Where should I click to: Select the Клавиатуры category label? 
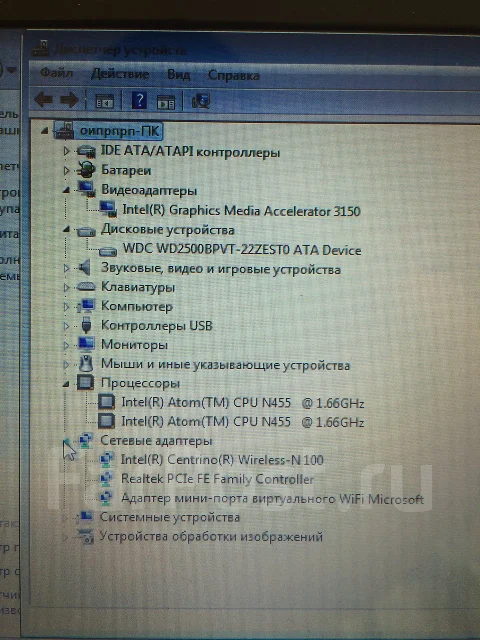(138, 287)
